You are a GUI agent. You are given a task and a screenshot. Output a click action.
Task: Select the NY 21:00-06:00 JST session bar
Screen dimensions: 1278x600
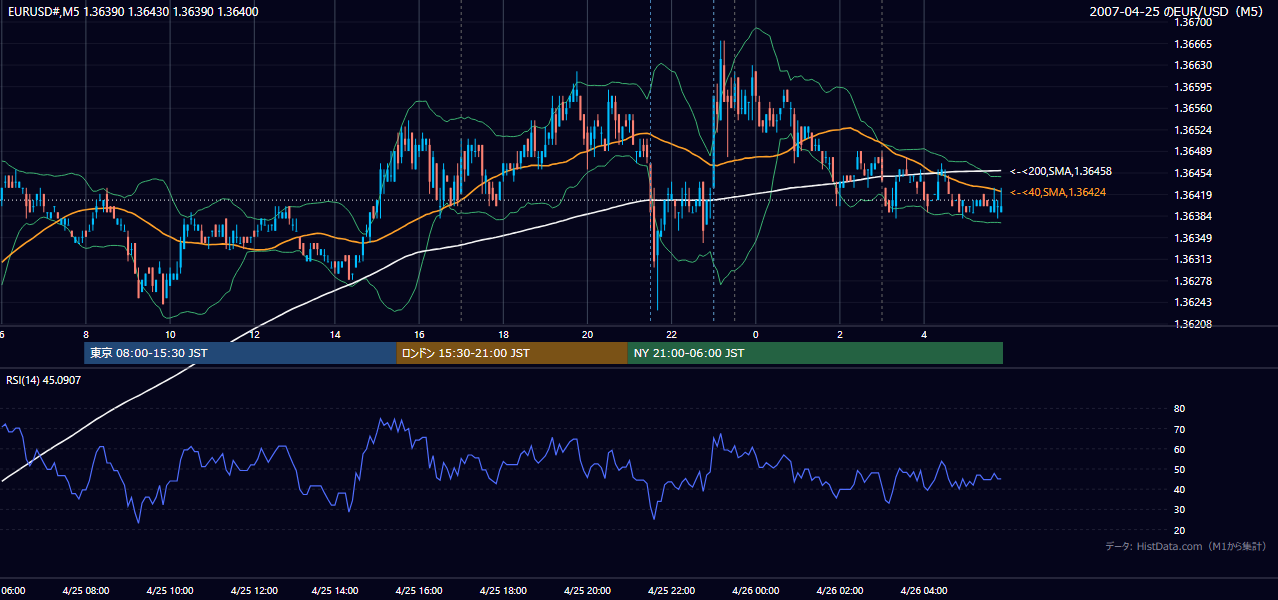click(x=815, y=353)
